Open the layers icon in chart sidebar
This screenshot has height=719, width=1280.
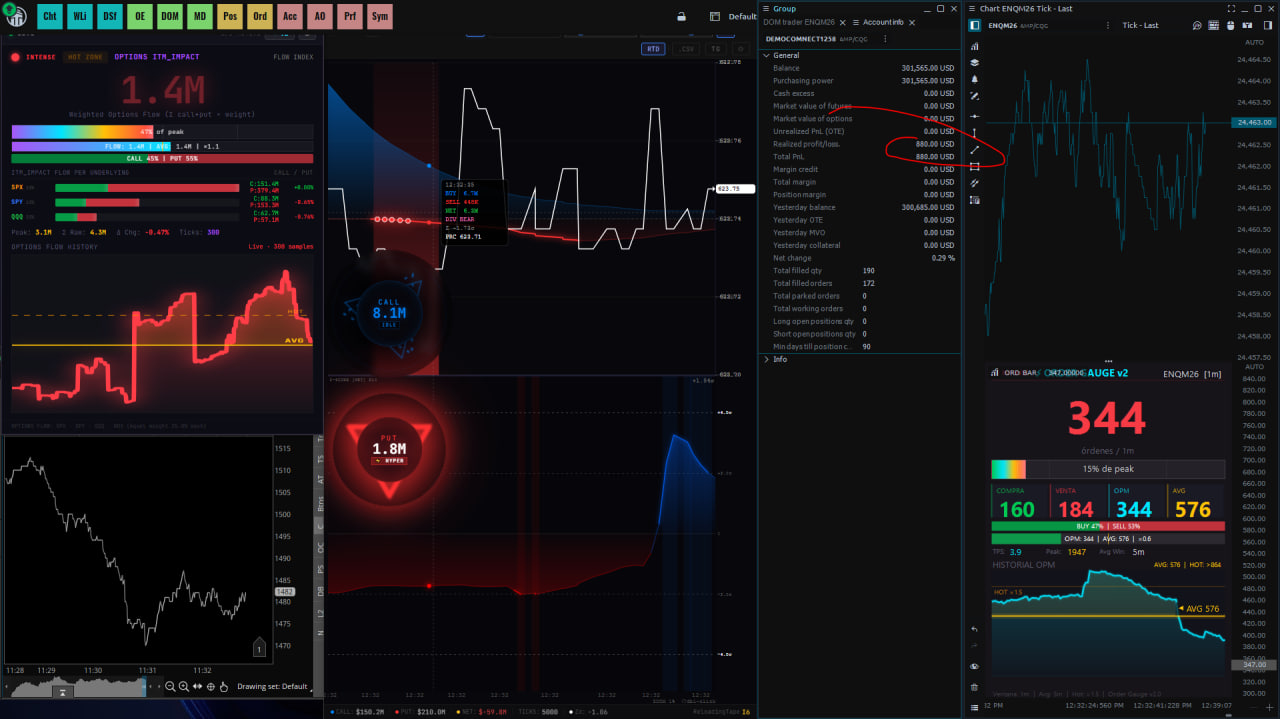click(x=975, y=62)
